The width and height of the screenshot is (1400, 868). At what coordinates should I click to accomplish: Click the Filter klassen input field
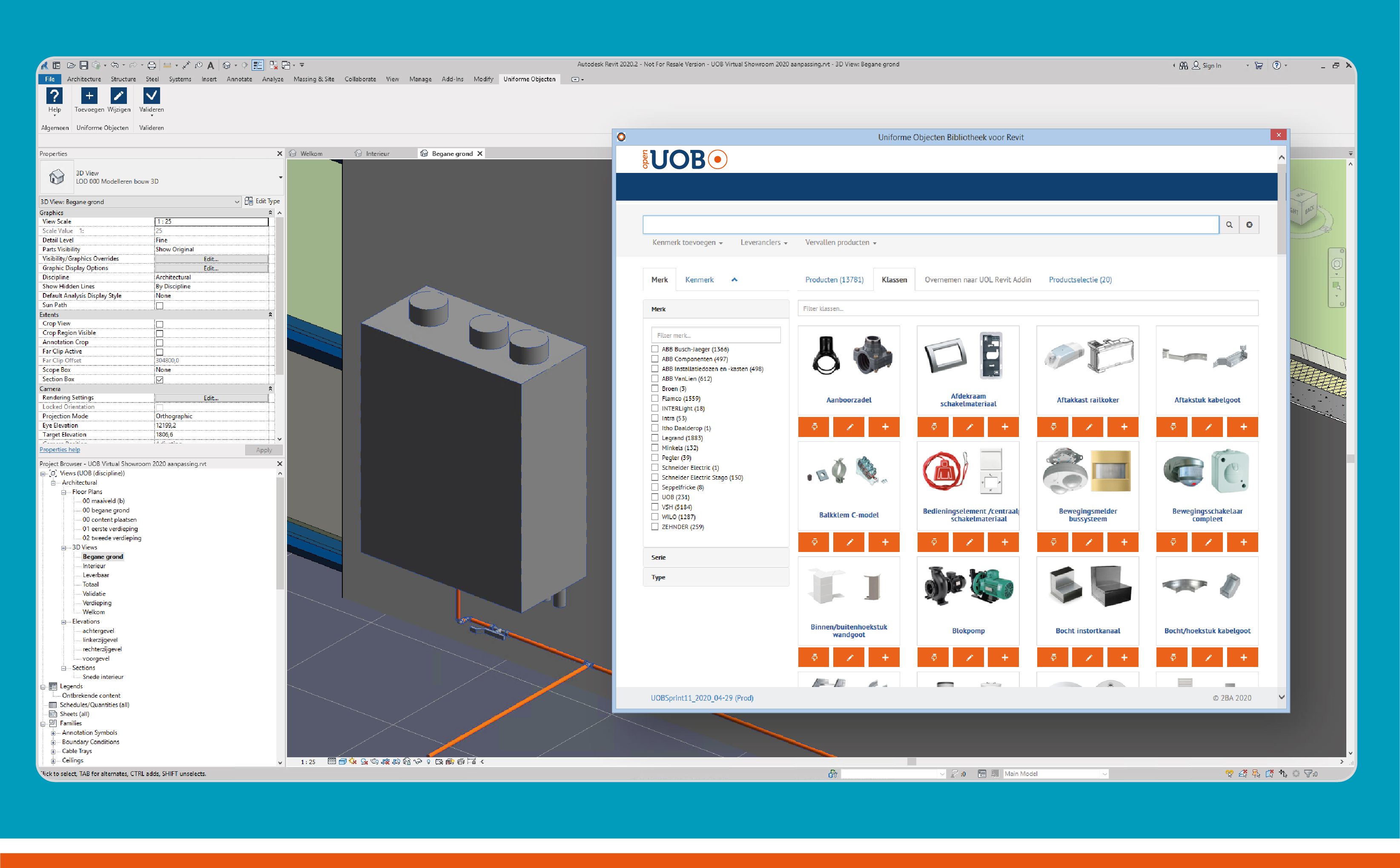(x=1027, y=309)
